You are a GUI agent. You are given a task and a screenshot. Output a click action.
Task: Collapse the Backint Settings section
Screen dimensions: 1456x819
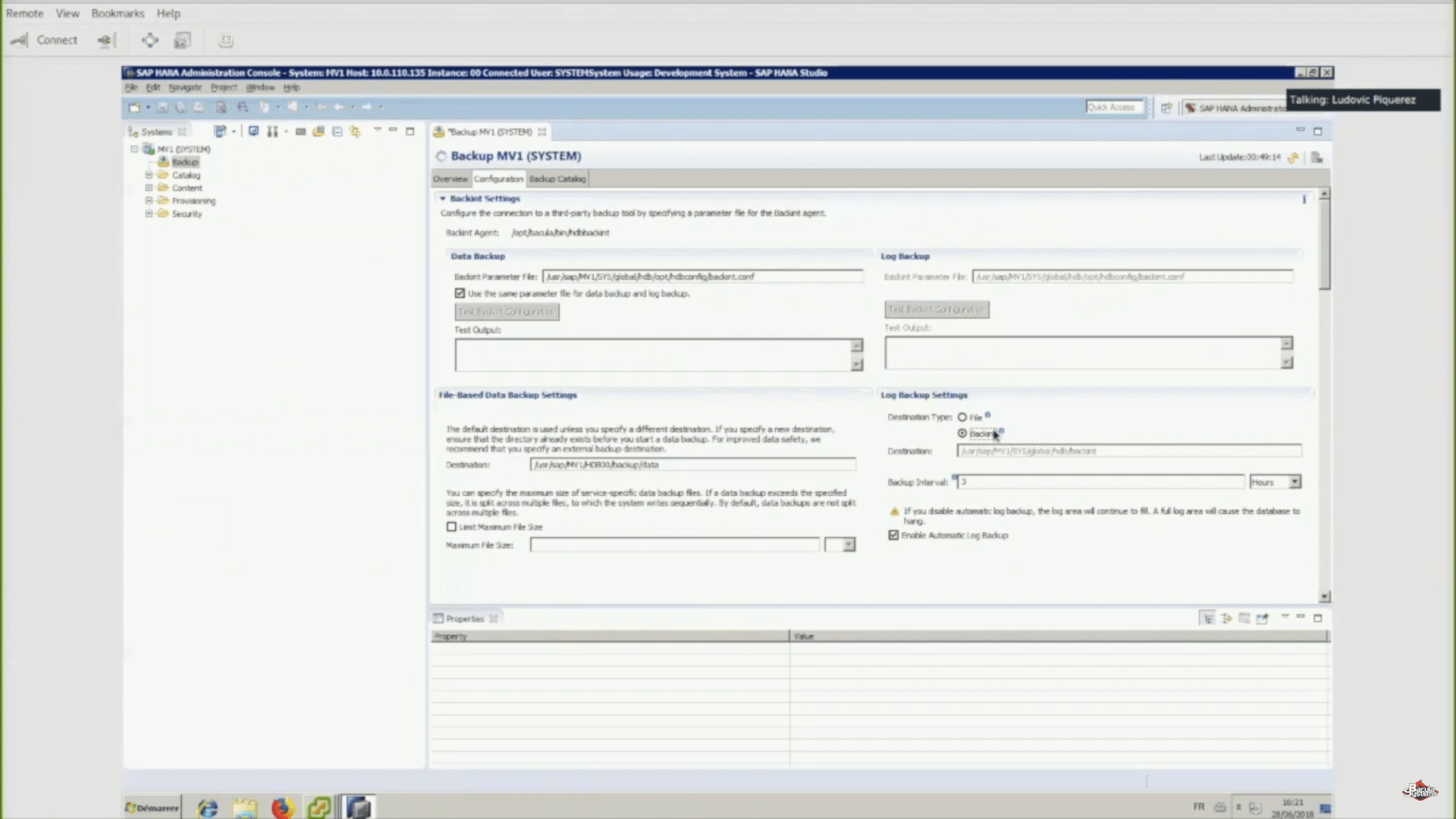tap(443, 199)
